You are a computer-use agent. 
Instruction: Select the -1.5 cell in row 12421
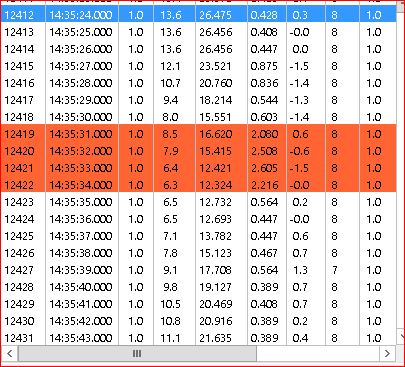pyautogui.click(x=299, y=168)
